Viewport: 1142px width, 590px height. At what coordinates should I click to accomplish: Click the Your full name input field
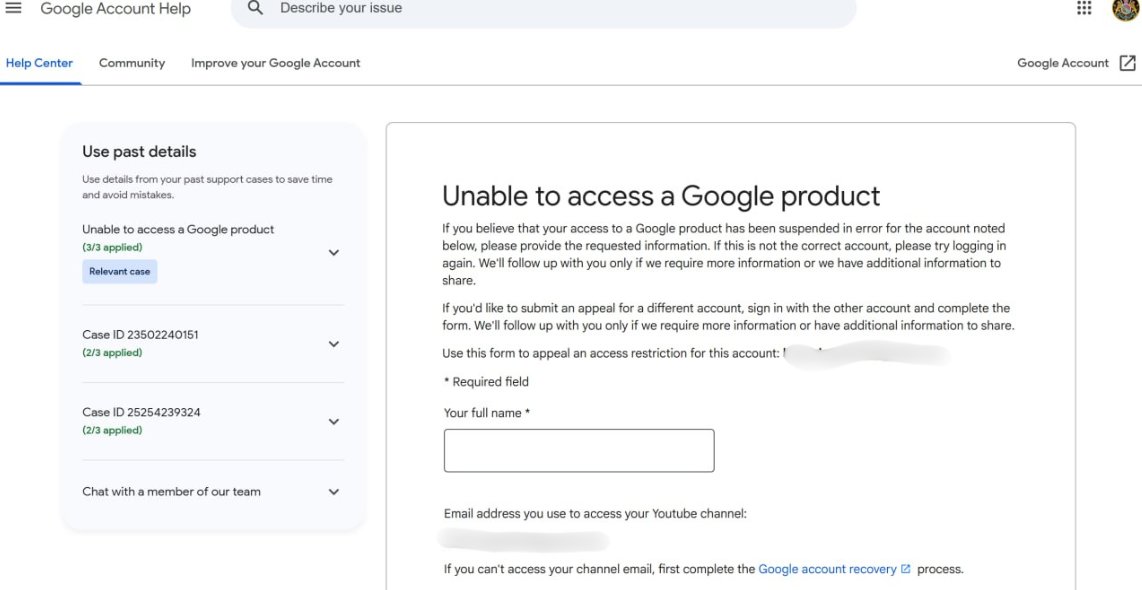(x=579, y=450)
